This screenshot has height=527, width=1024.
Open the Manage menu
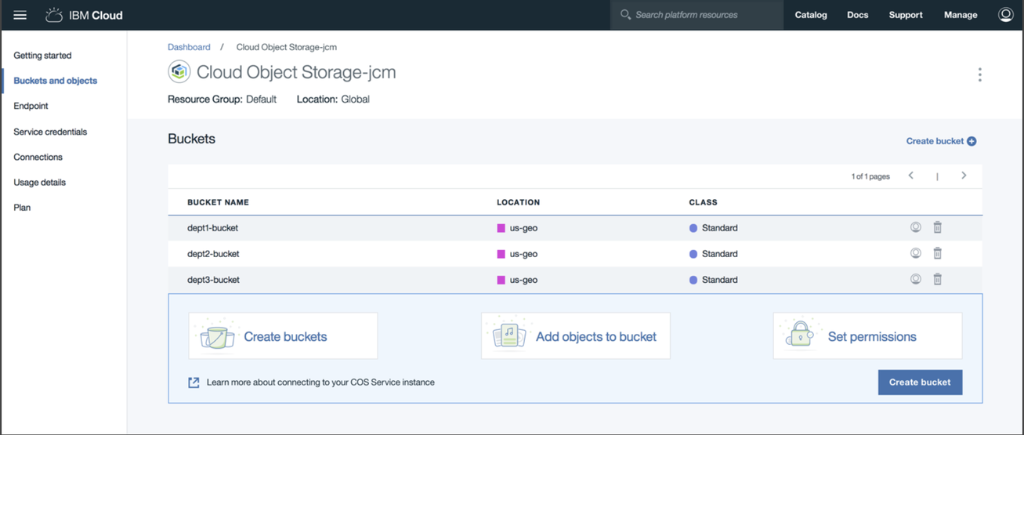(x=960, y=15)
